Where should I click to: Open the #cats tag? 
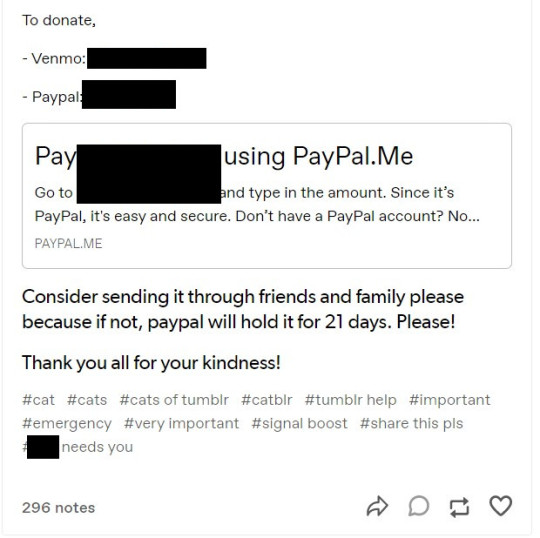click(87, 400)
